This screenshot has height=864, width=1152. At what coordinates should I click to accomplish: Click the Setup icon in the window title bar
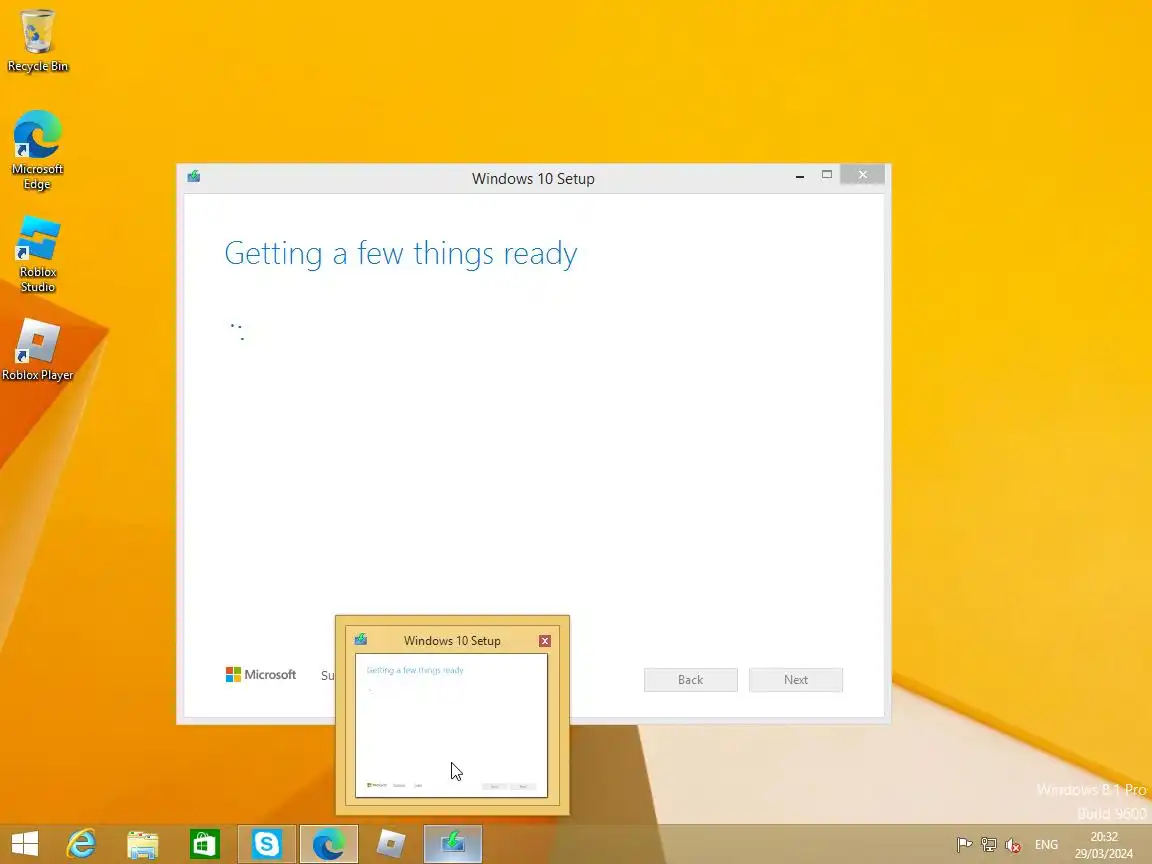tap(194, 176)
